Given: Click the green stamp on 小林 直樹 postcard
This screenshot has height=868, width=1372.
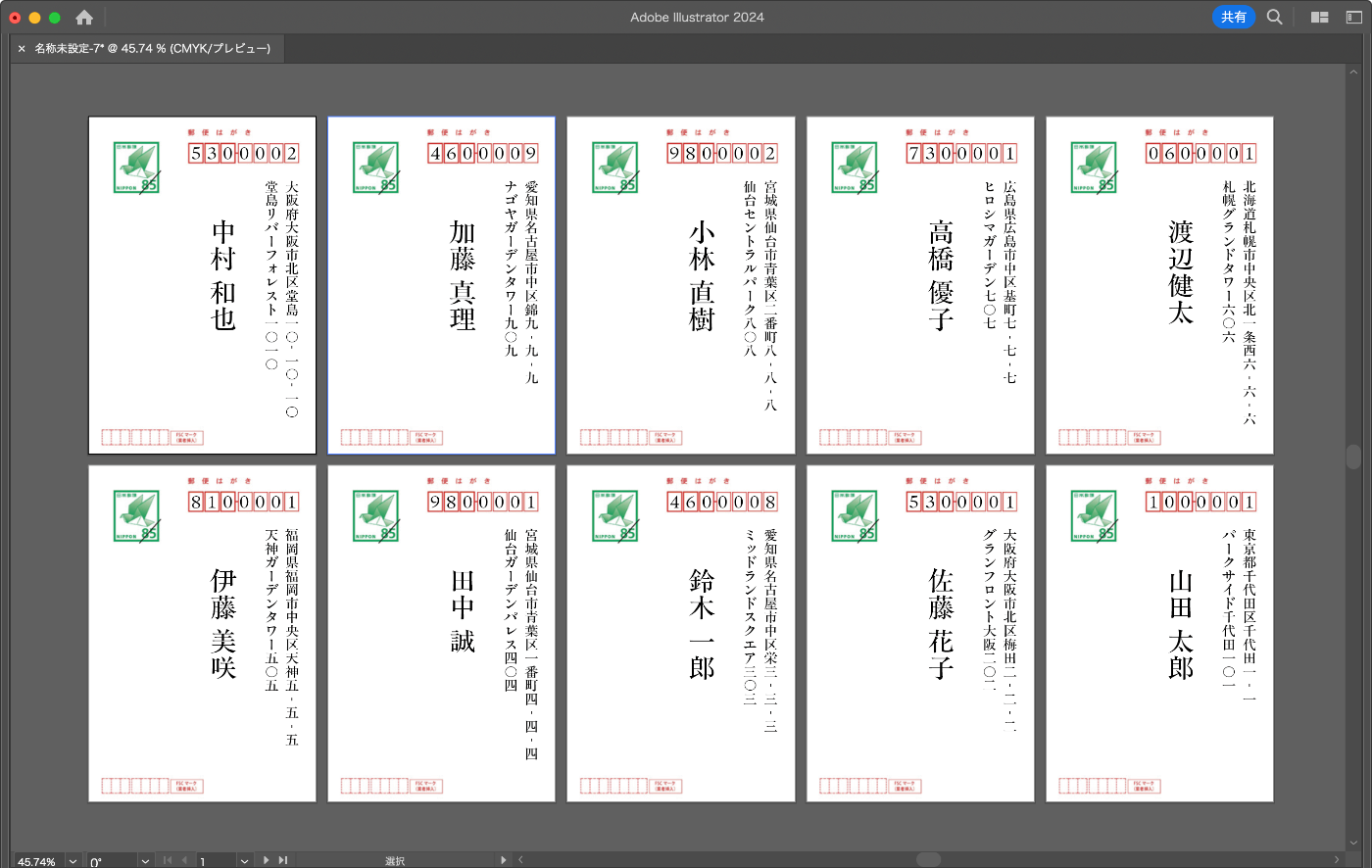Looking at the screenshot, I should 615,168.
